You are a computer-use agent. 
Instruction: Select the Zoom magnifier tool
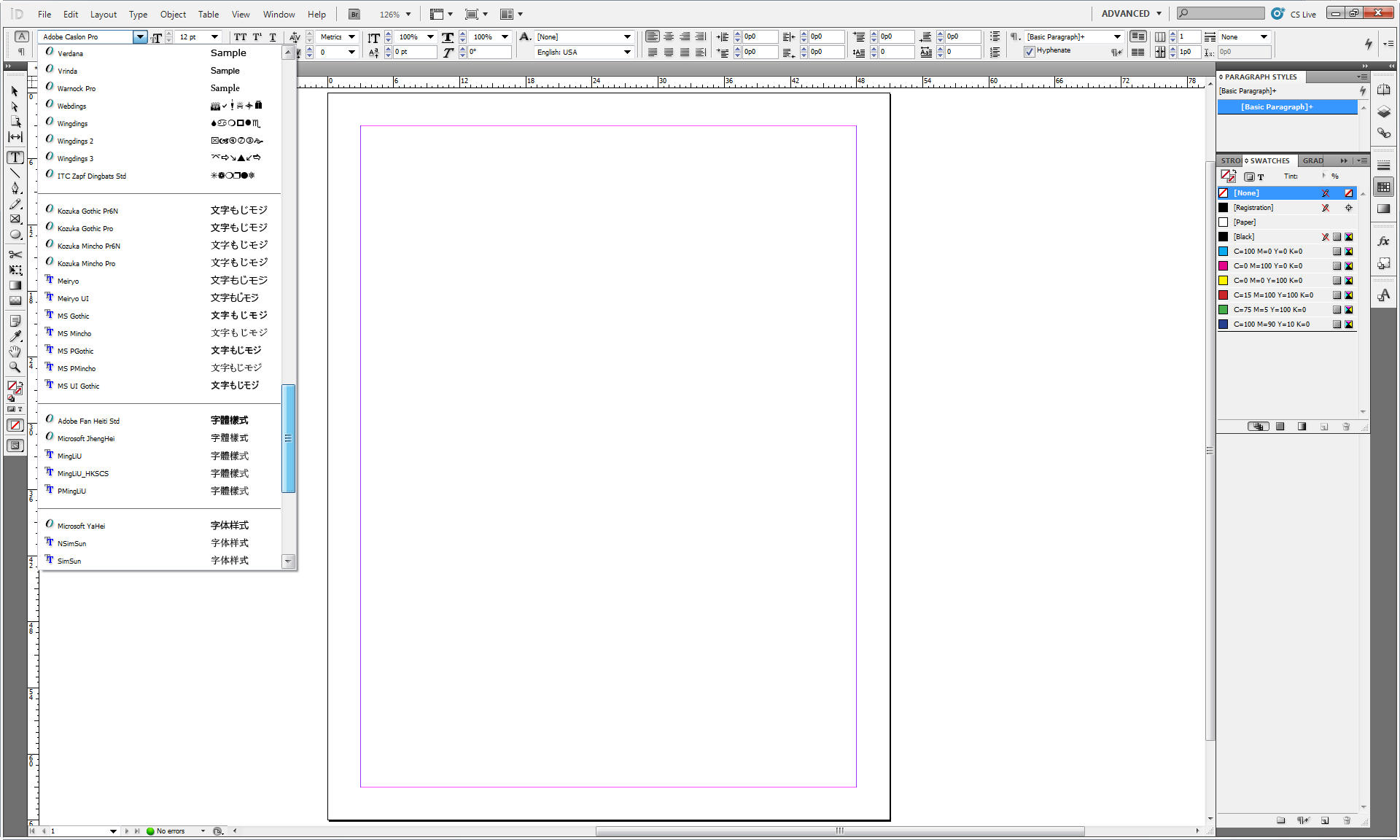pos(15,367)
